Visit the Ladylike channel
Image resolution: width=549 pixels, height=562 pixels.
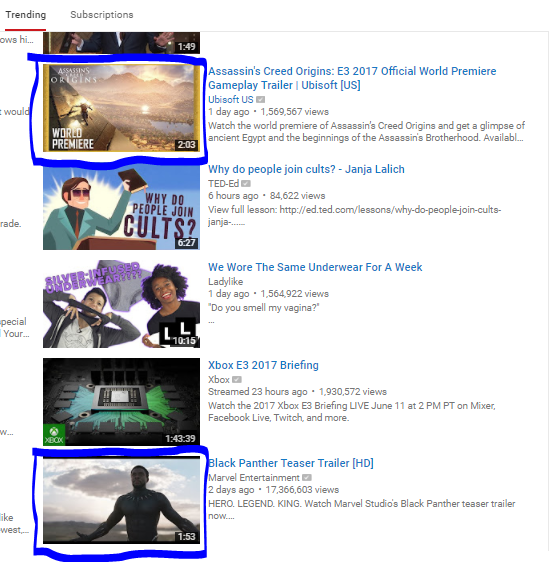coord(225,282)
